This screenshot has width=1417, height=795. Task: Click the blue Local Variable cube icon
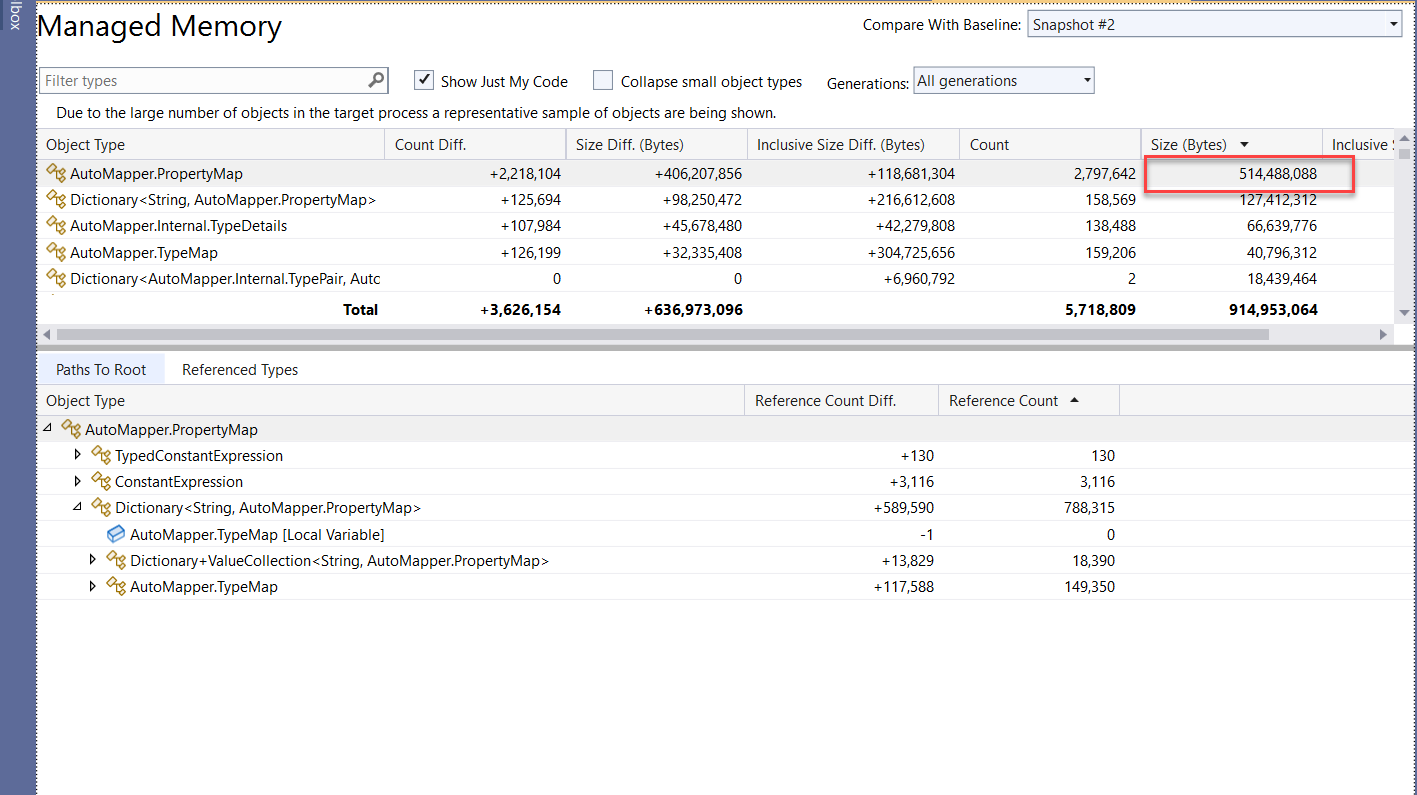pos(116,534)
